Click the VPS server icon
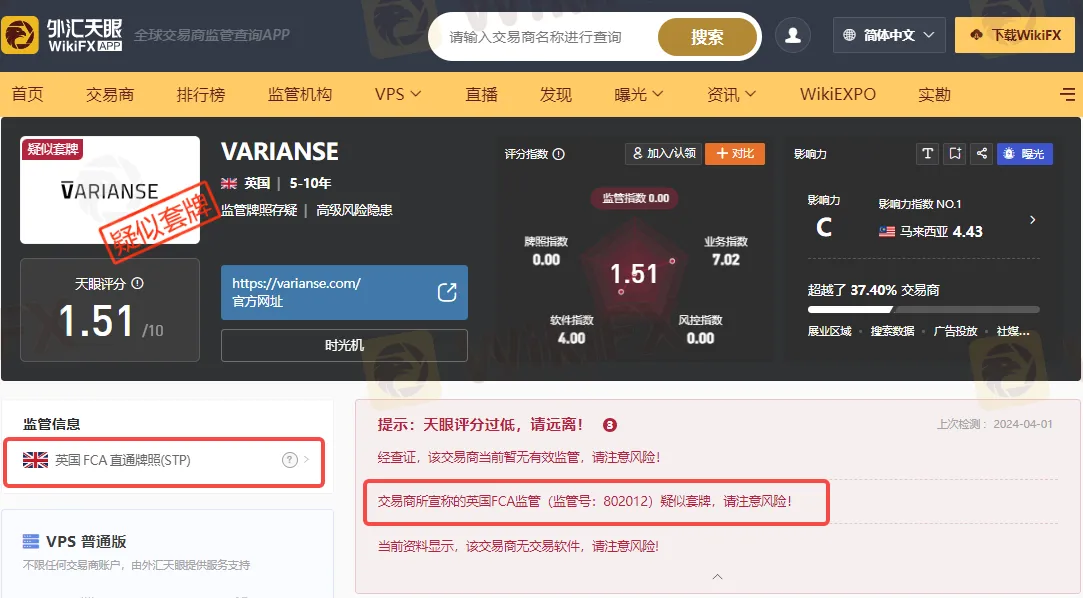 [x=31, y=541]
